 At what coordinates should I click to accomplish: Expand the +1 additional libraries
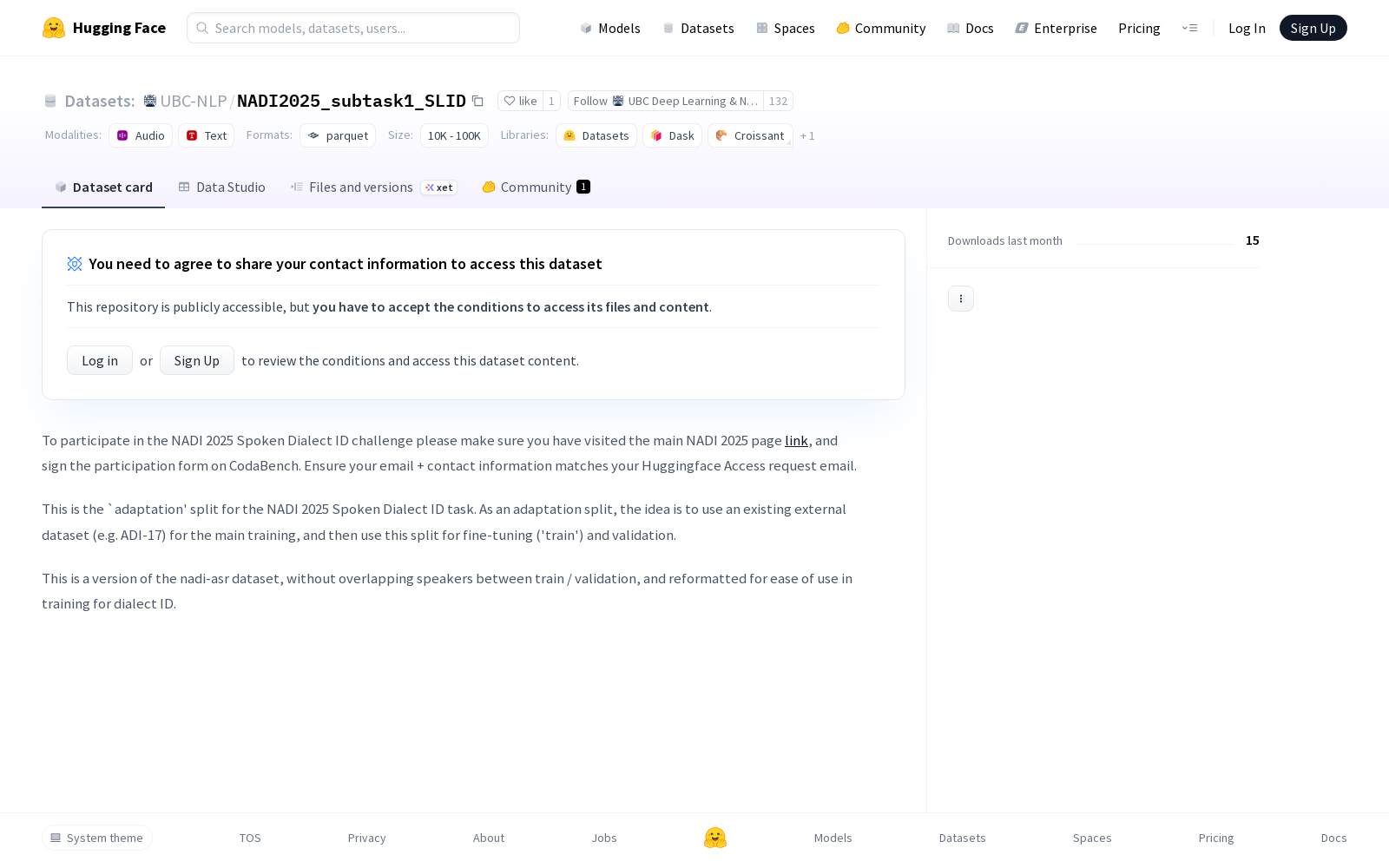pyautogui.click(x=807, y=136)
